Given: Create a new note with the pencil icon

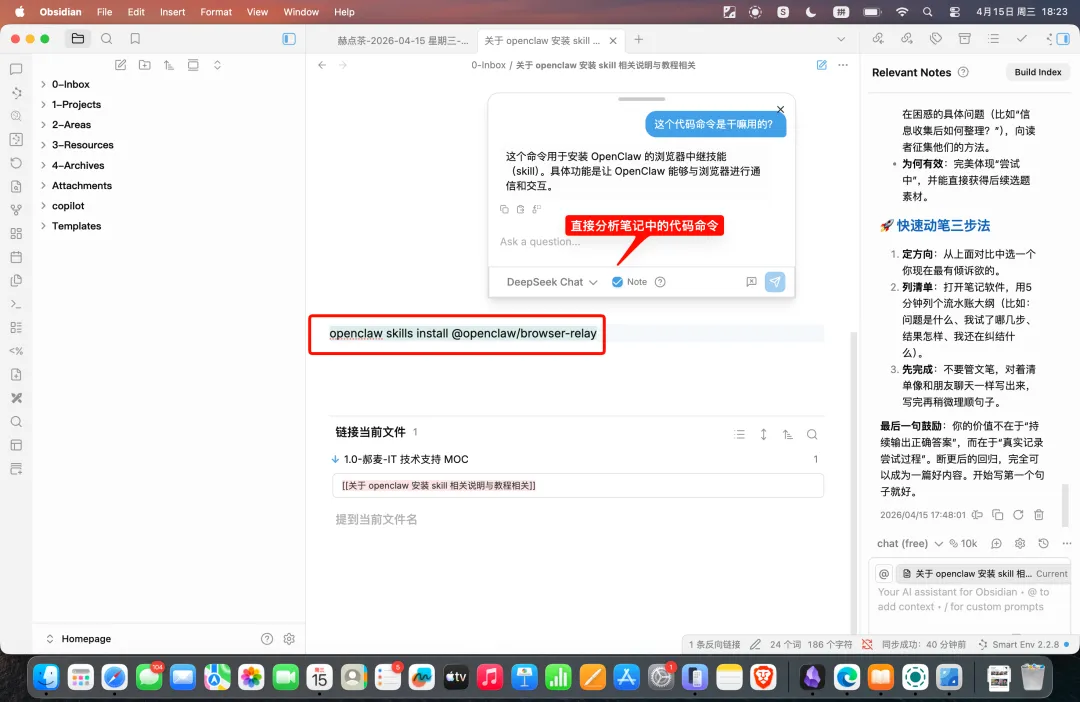Looking at the screenshot, I should (121, 65).
